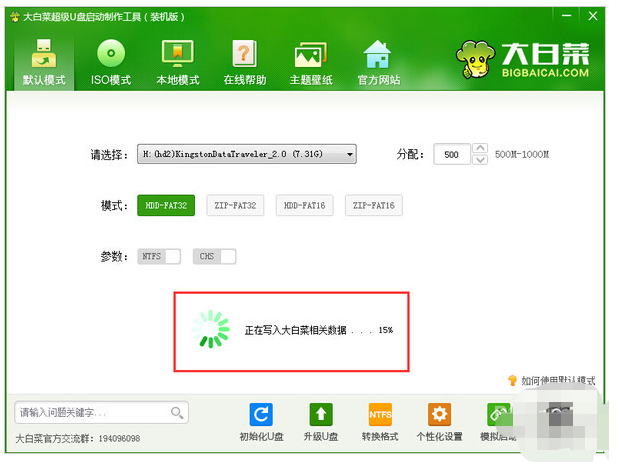This screenshot has height=465, width=619.
Task: Visit 官方网站 home icon
Action: pos(378,62)
